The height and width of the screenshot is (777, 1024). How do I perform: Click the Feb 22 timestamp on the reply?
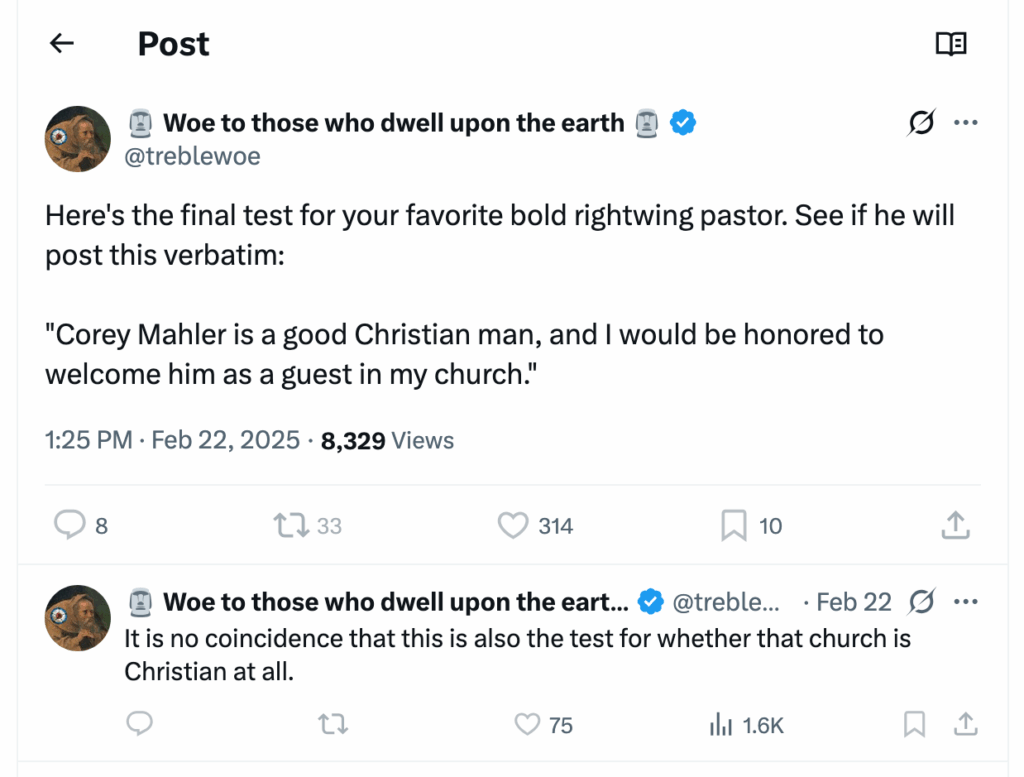tap(855, 601)
